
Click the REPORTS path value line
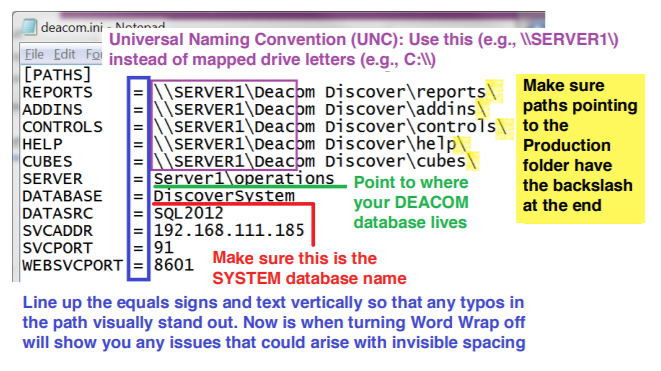click(x=324, y=92)
